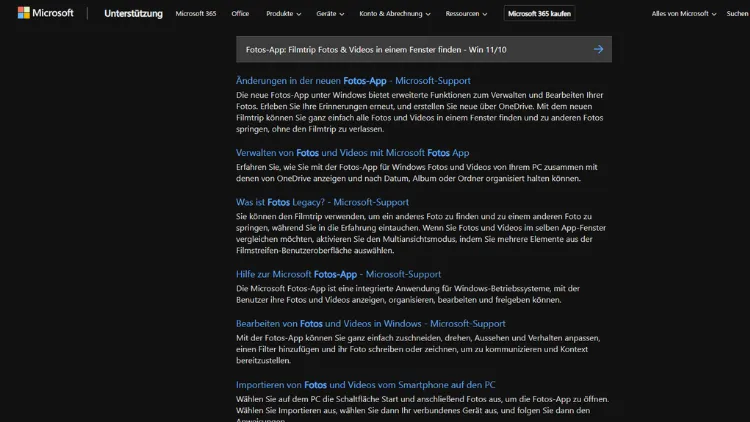Image resolution: width=750 pixels, height=422 pixels.
Task: Open 'Importieren von Fotos und Videos' result
Action: tap(365, 385)
